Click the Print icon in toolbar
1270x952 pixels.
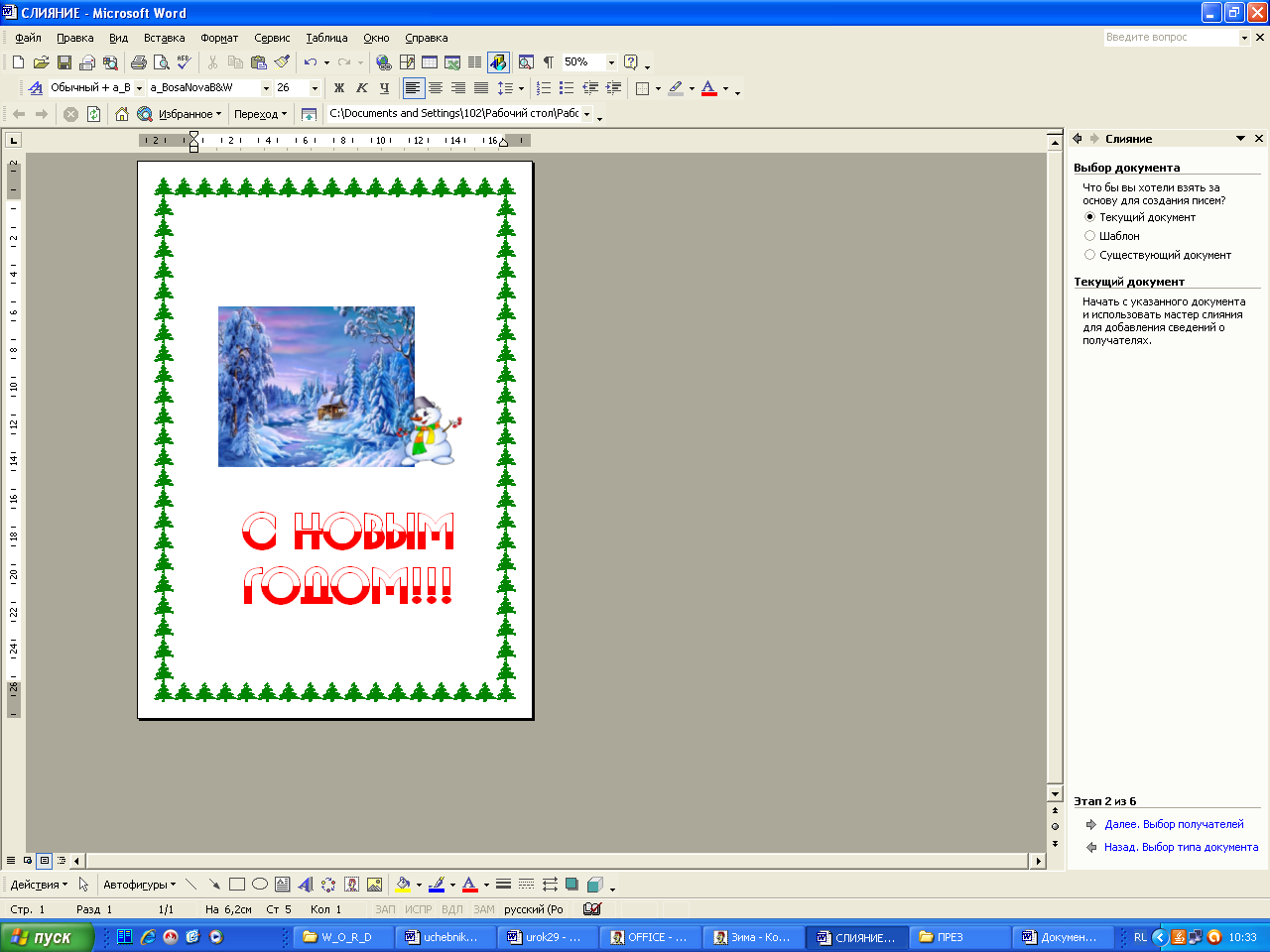[138, 62]
